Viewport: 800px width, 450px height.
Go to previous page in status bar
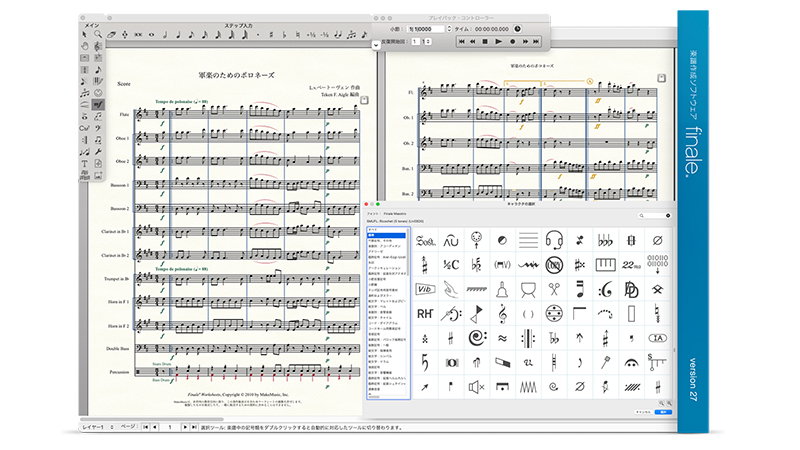click(x=155, y=427)
